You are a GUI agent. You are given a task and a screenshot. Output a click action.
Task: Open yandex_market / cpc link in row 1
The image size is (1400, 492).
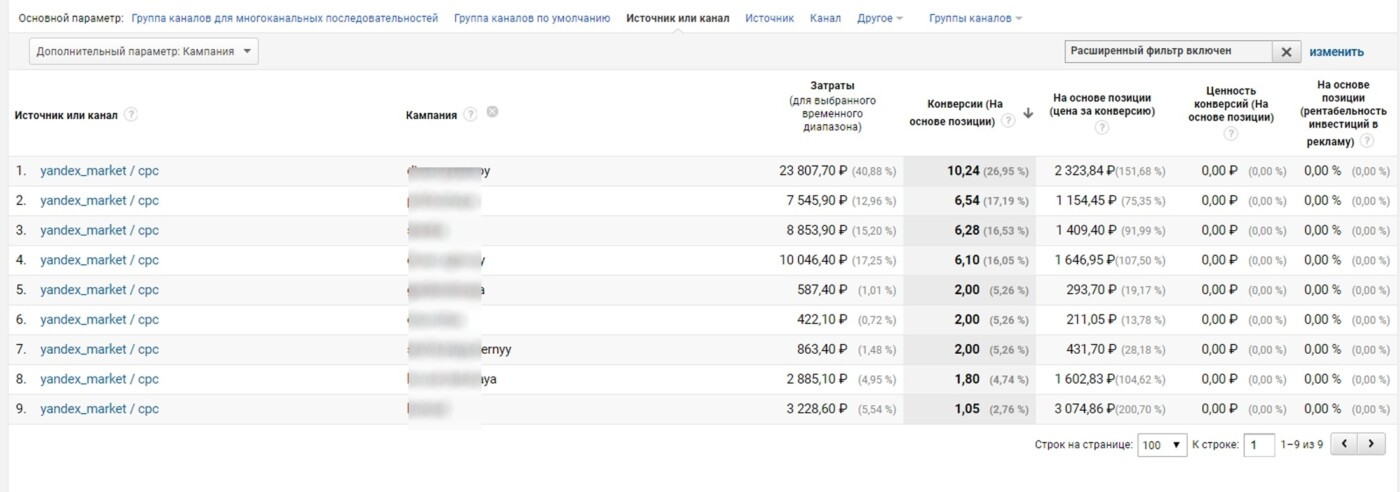pos(99,171)
